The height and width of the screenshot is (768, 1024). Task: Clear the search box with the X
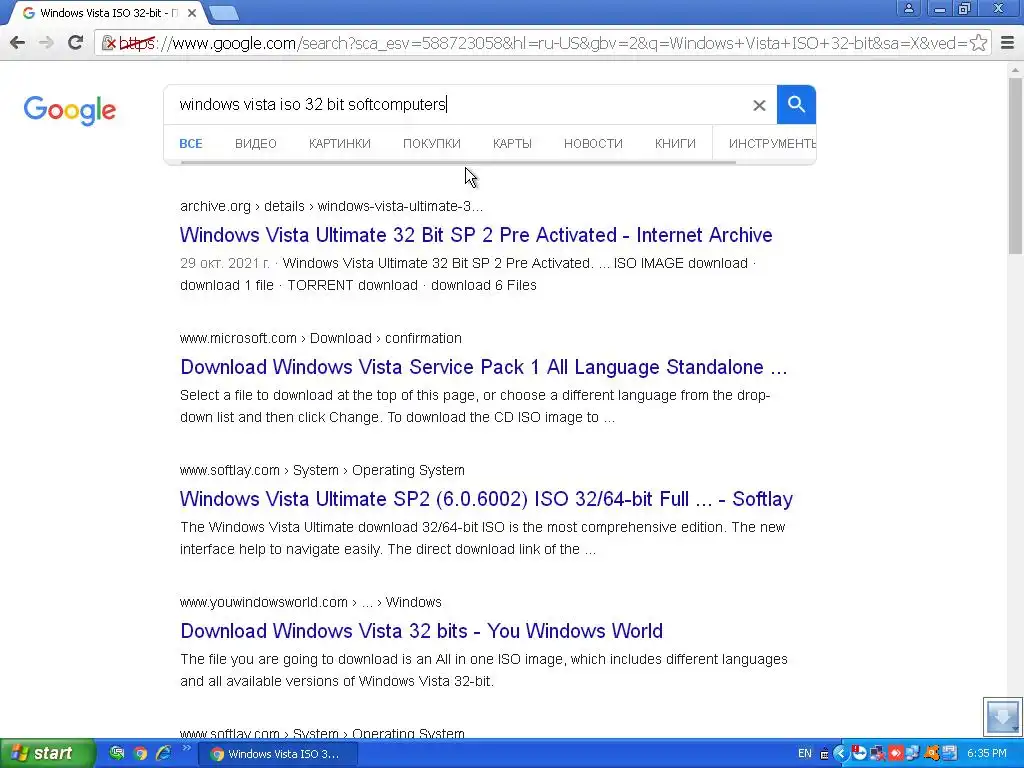click(x=759, y=105)
